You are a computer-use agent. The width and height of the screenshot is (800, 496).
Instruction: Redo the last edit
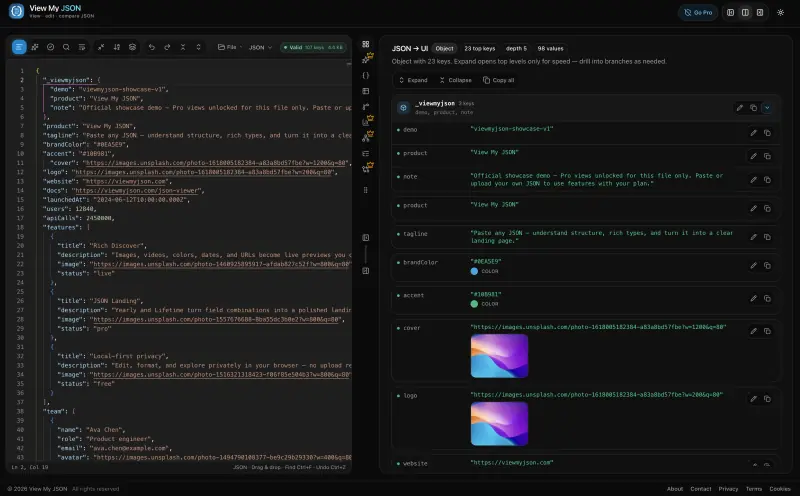pos(167,47)
